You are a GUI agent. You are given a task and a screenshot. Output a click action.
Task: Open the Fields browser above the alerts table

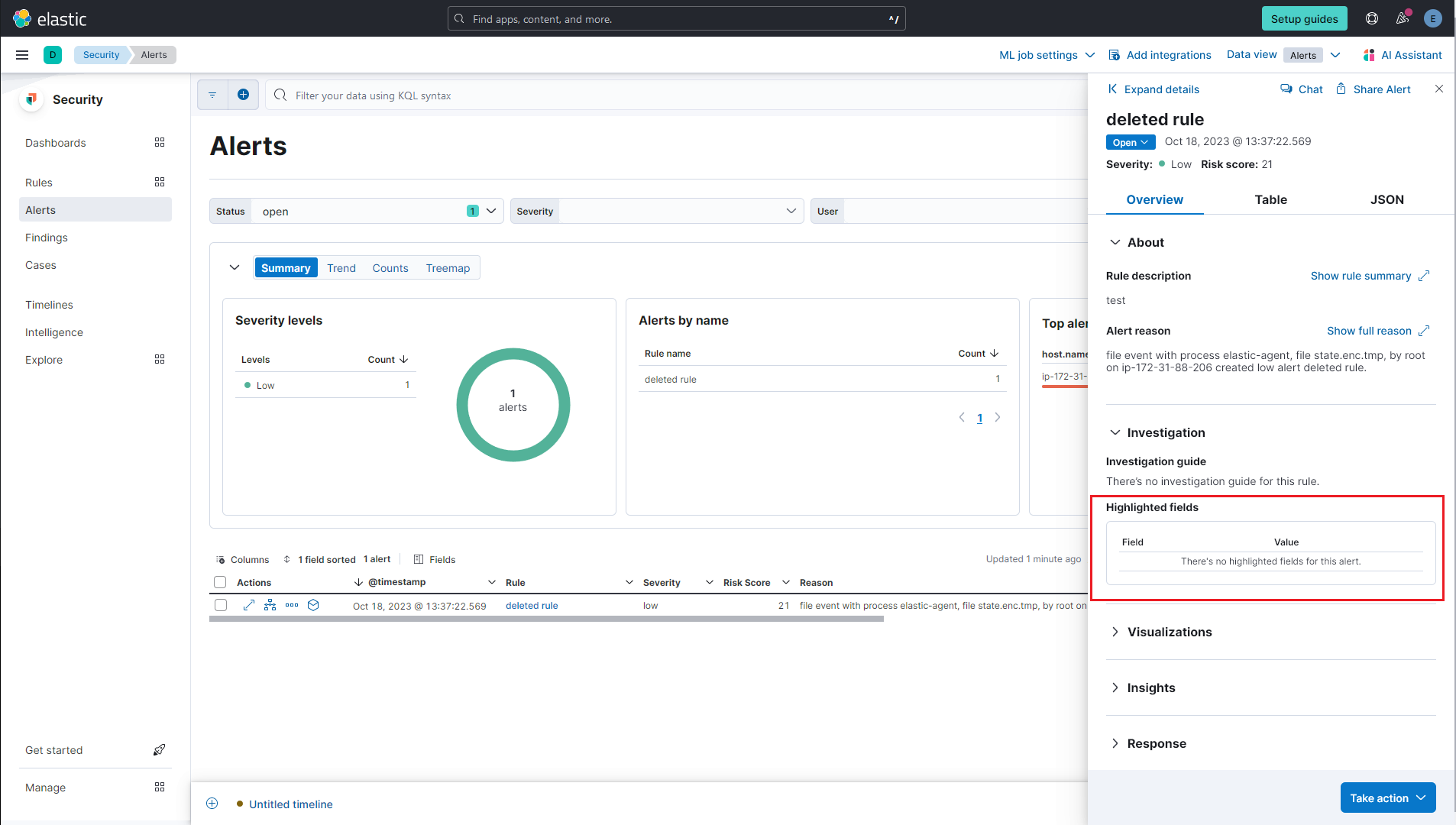tap(434, 558)
